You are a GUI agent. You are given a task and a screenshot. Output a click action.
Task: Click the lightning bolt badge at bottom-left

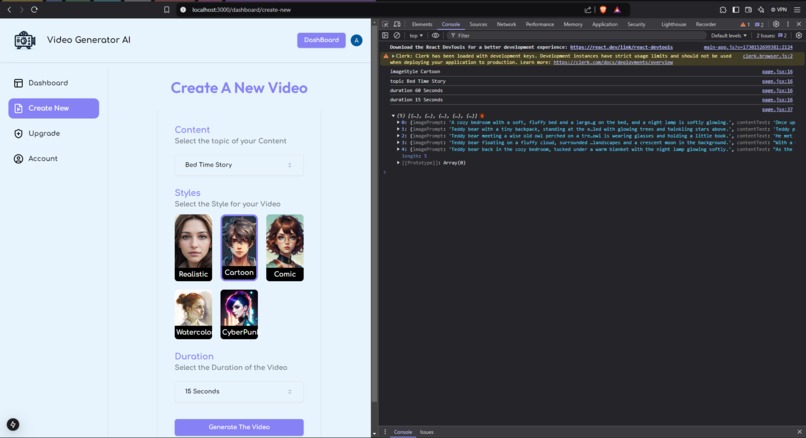[x=13, y=424]
